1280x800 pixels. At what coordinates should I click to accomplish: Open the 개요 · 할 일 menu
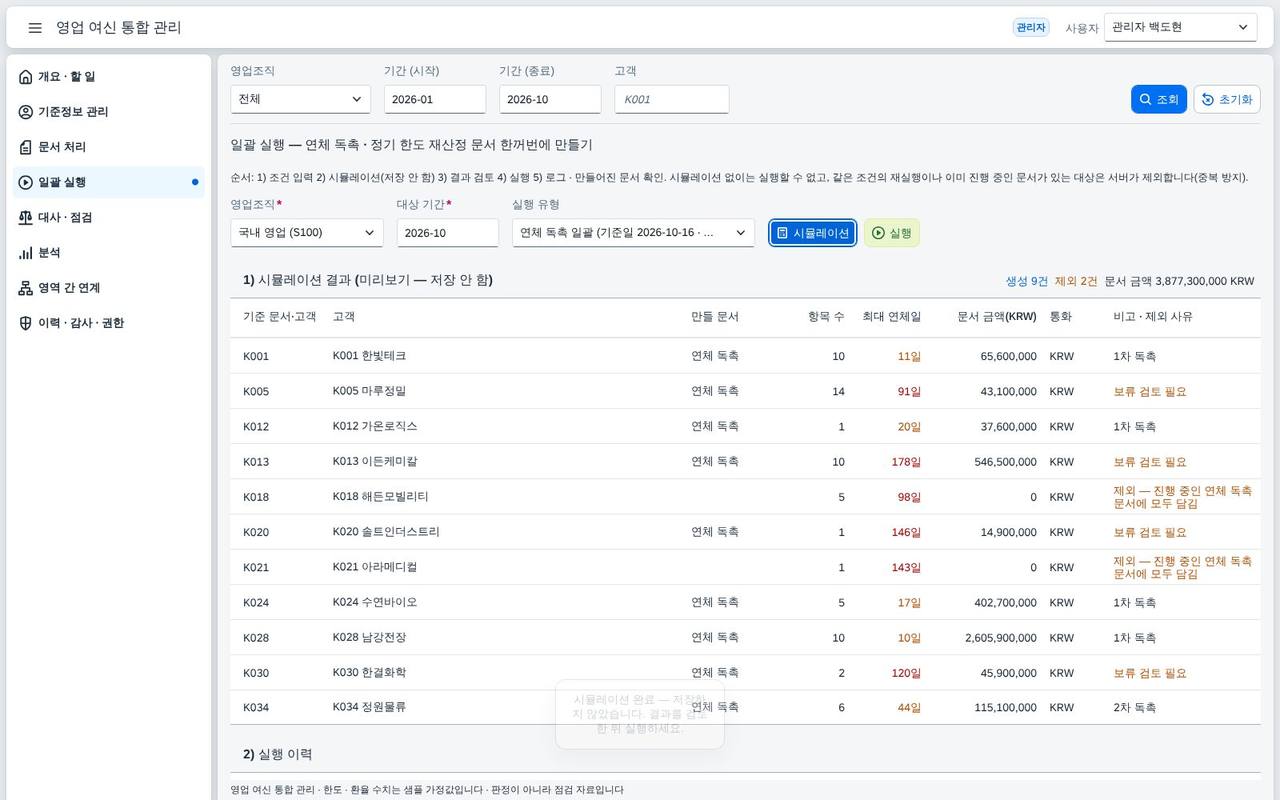pos(108,77)
